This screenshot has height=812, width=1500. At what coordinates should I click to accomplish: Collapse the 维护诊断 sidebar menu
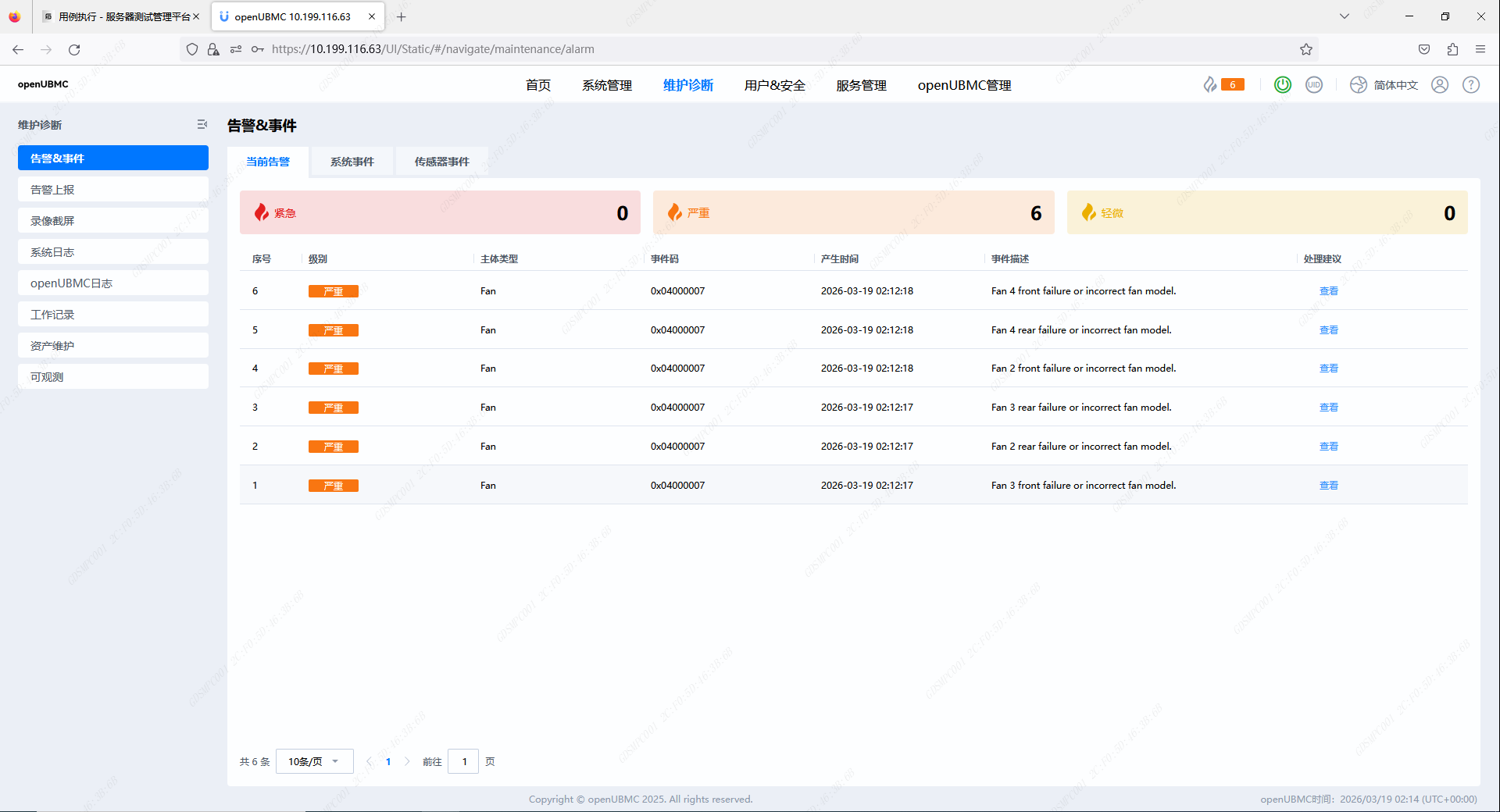202,125
